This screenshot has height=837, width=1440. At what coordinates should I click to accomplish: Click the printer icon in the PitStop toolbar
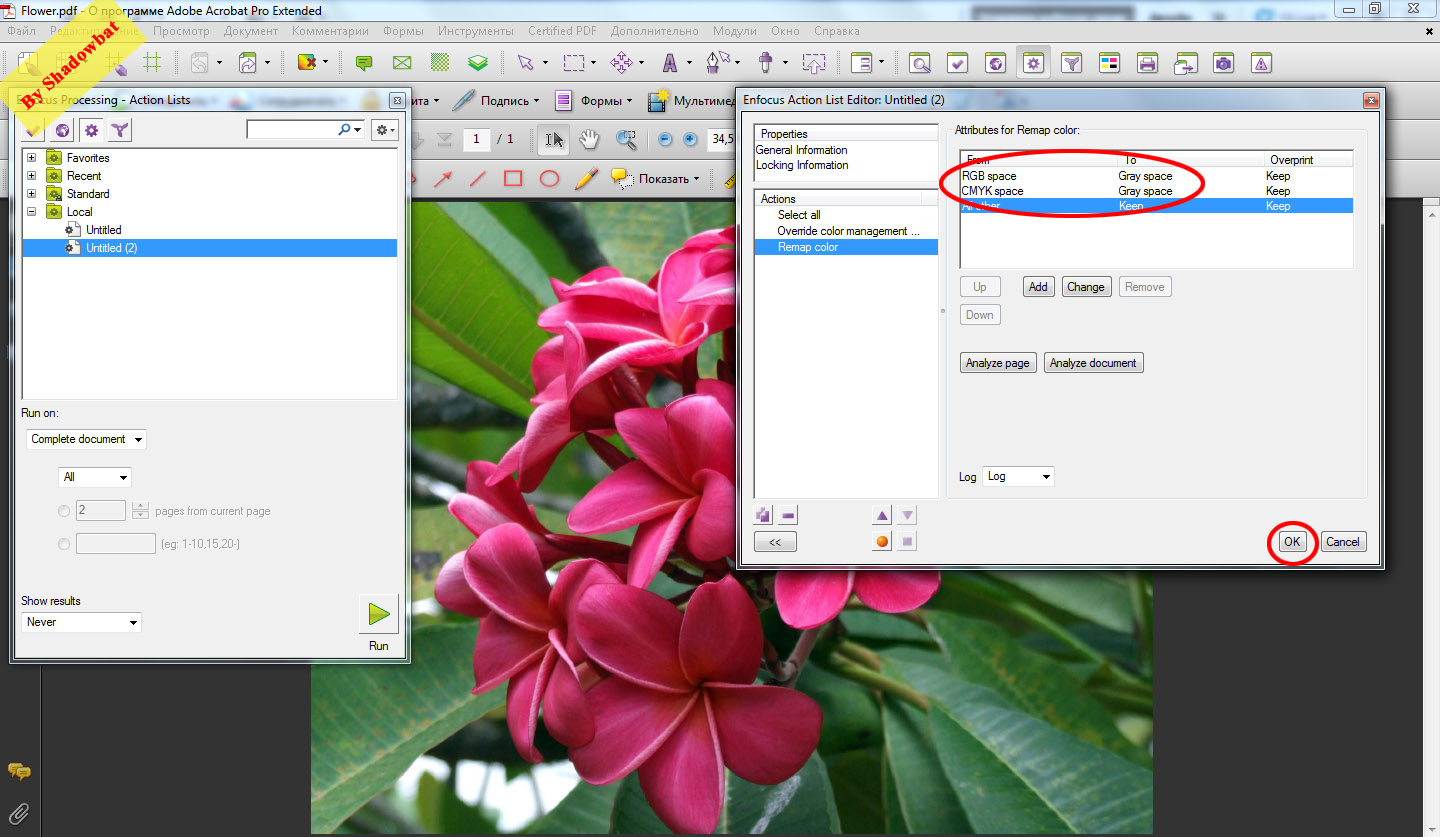[1147, 63]
